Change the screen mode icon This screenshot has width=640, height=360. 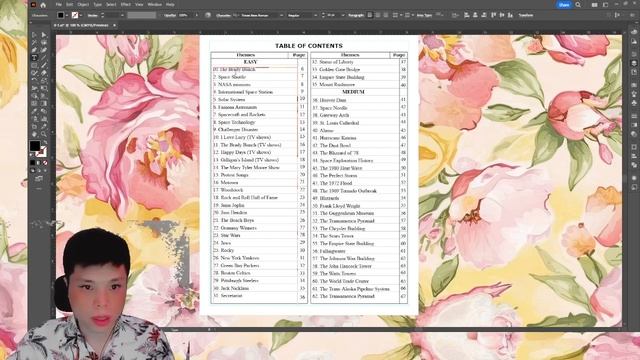click(x=39, y=178)
